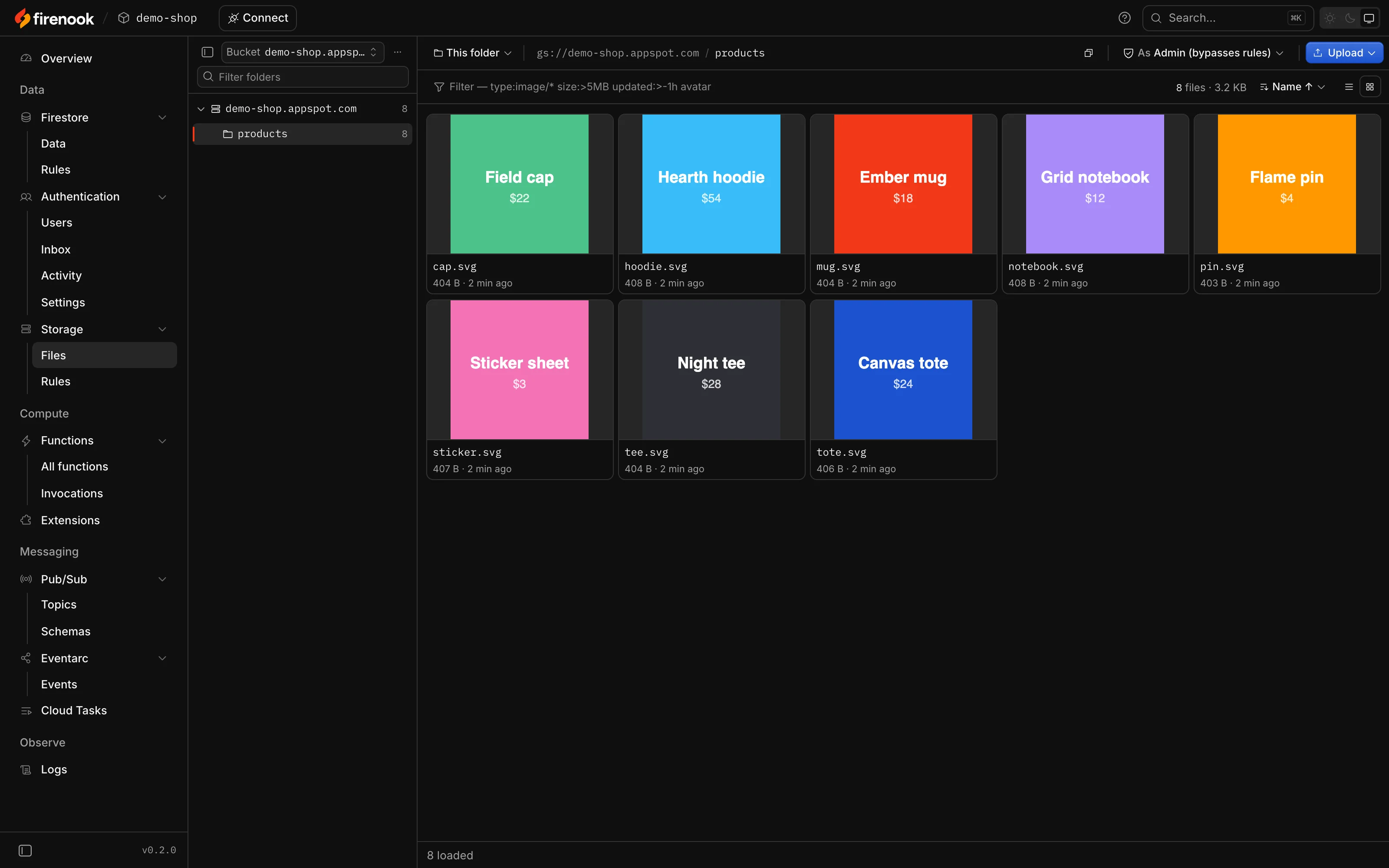Open Storage Files page

click(x=105, y=355)
